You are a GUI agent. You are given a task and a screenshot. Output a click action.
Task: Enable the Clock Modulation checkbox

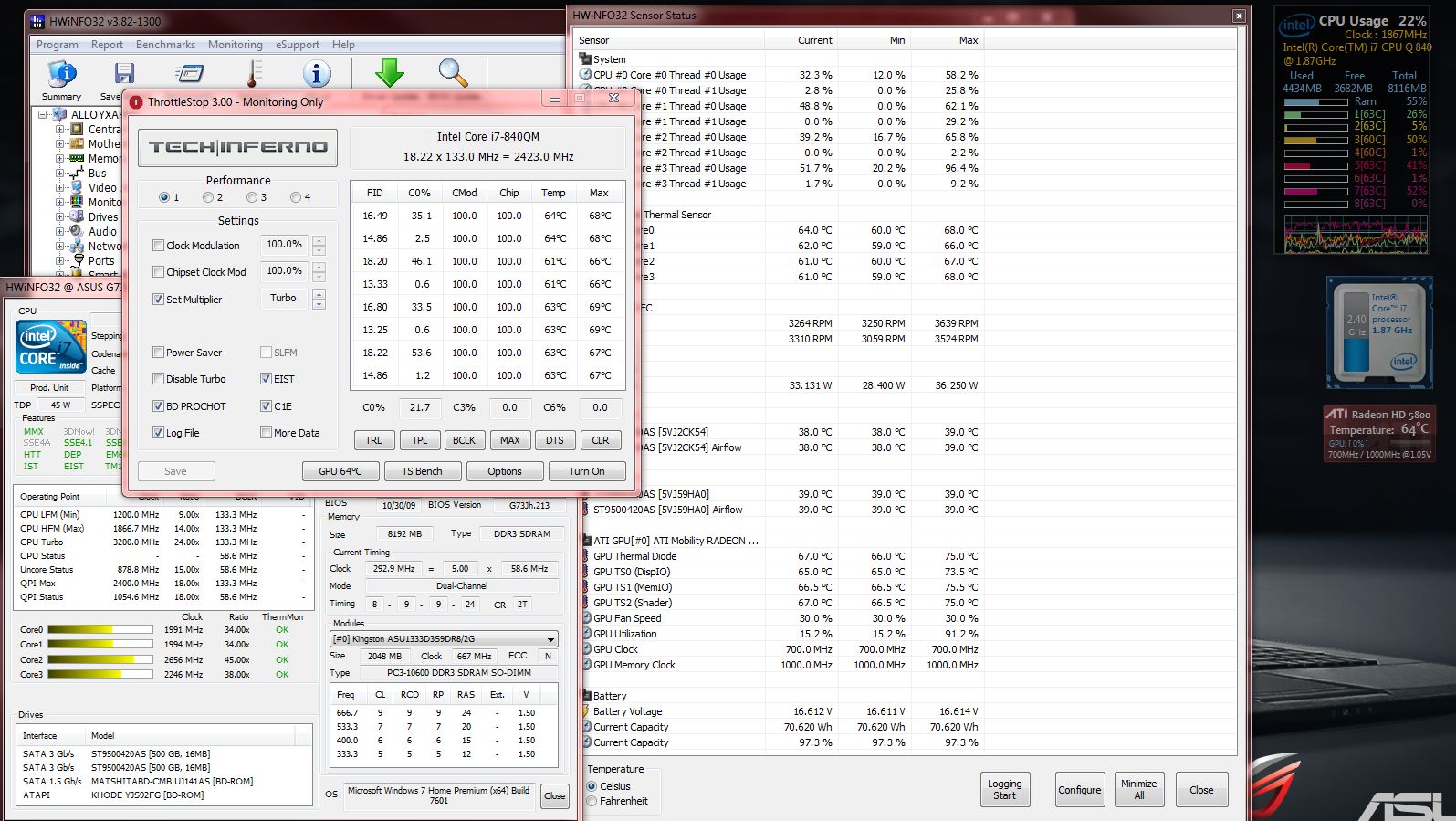click(159, 246)
